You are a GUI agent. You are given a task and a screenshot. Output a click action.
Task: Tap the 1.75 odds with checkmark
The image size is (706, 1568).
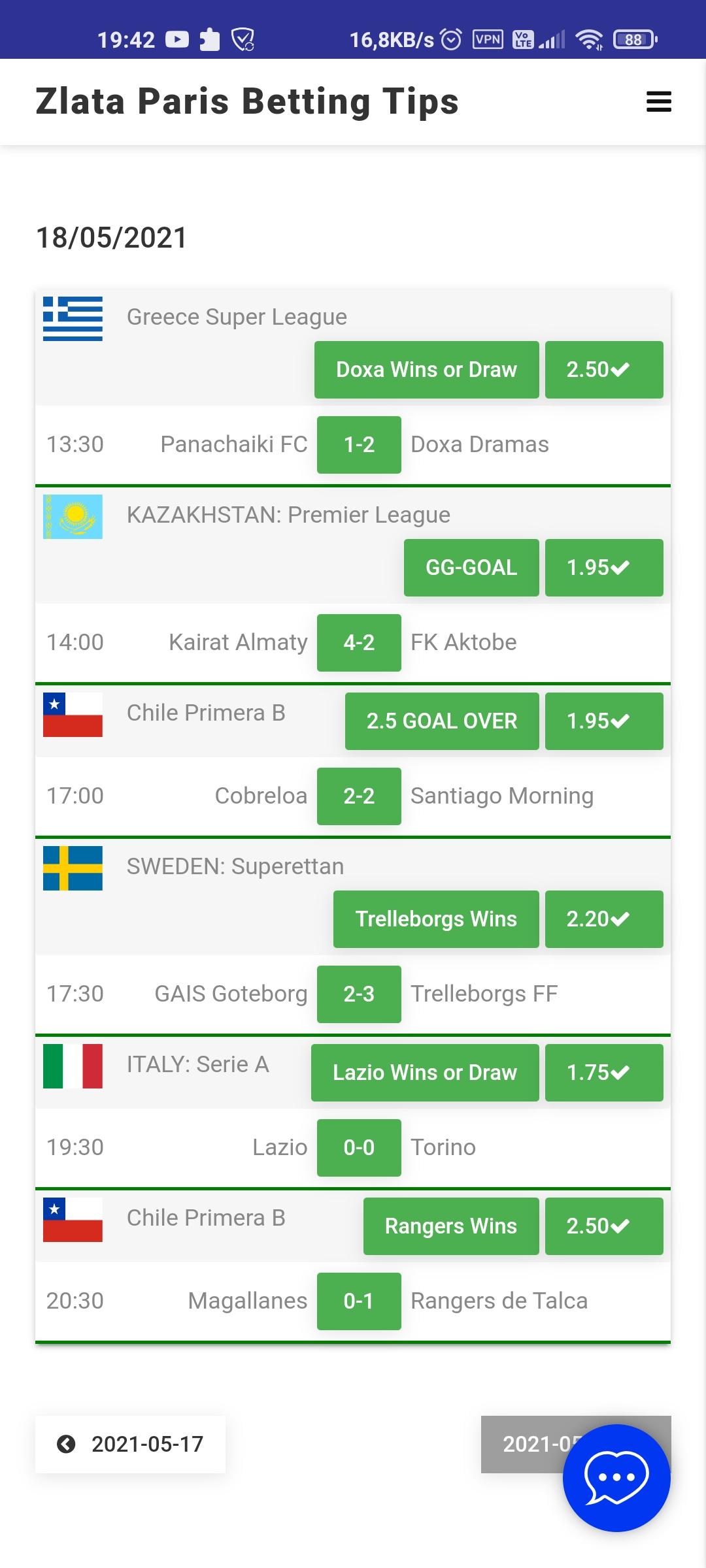pyautogui.click(x=604, y=1073)
